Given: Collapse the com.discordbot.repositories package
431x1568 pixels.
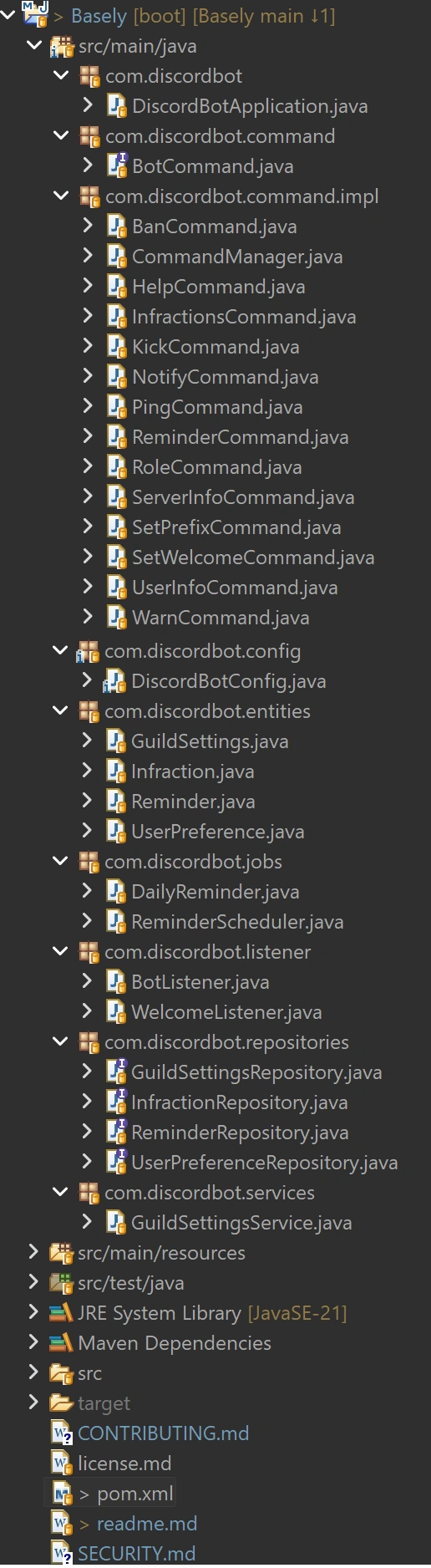Looking at the screenshot, I should pos(60,1041).
